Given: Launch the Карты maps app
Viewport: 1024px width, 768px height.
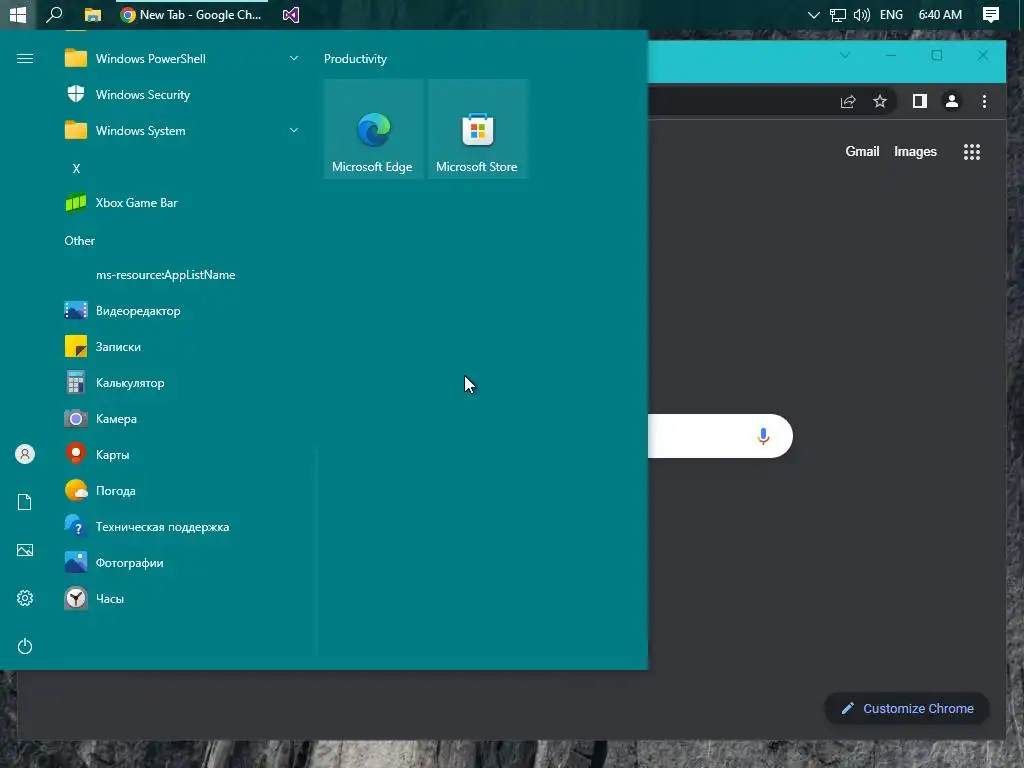Looking at the screenshot, I should (x=180, y=455).
